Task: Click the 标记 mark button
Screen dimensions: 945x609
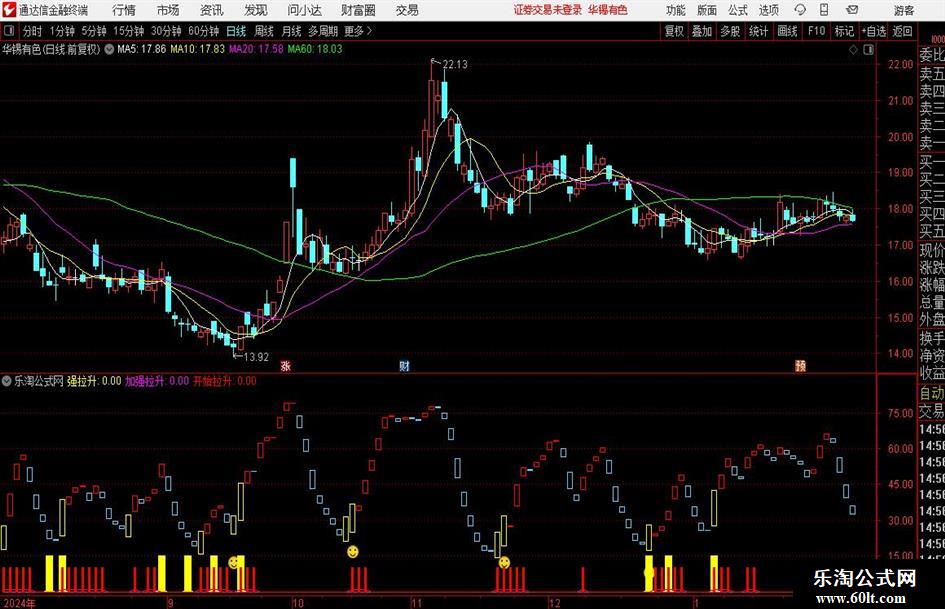Action: (x=844, y=31)
